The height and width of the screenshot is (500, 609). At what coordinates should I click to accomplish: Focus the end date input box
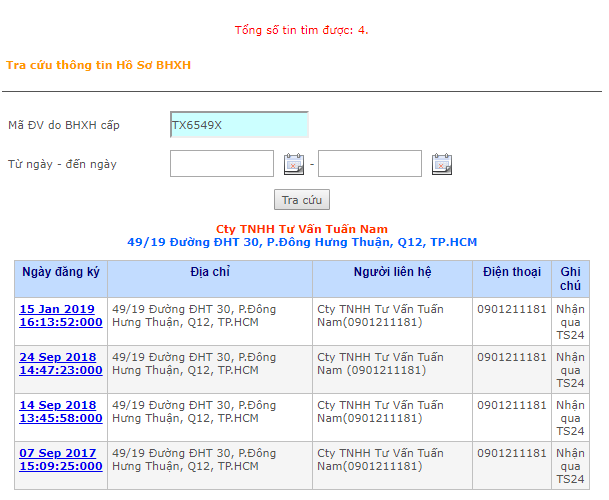pos(370,164)
